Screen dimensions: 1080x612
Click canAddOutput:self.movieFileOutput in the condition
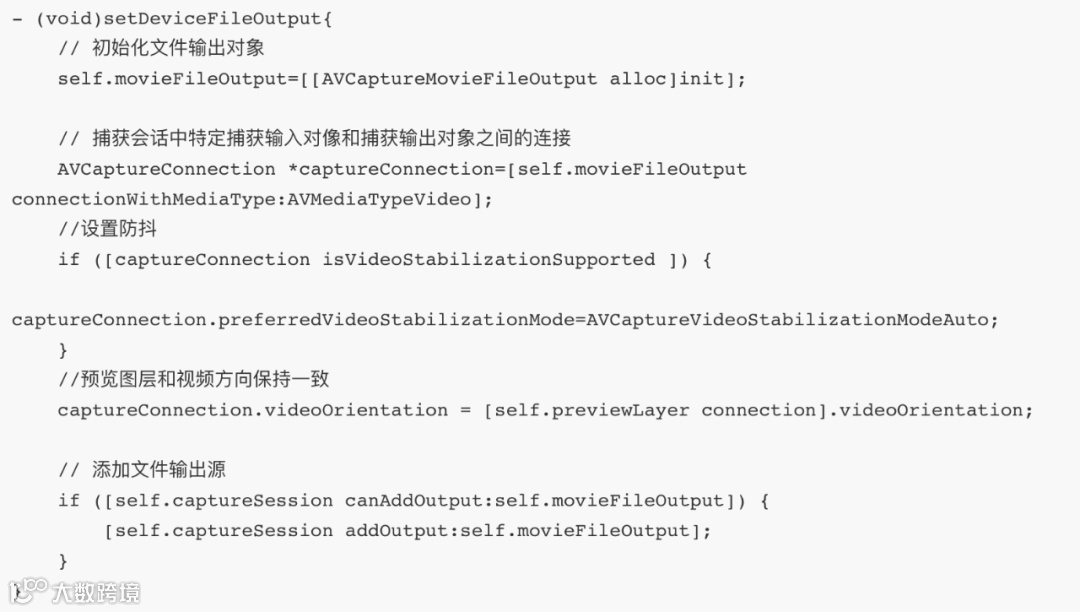click(x=534, y=500)
